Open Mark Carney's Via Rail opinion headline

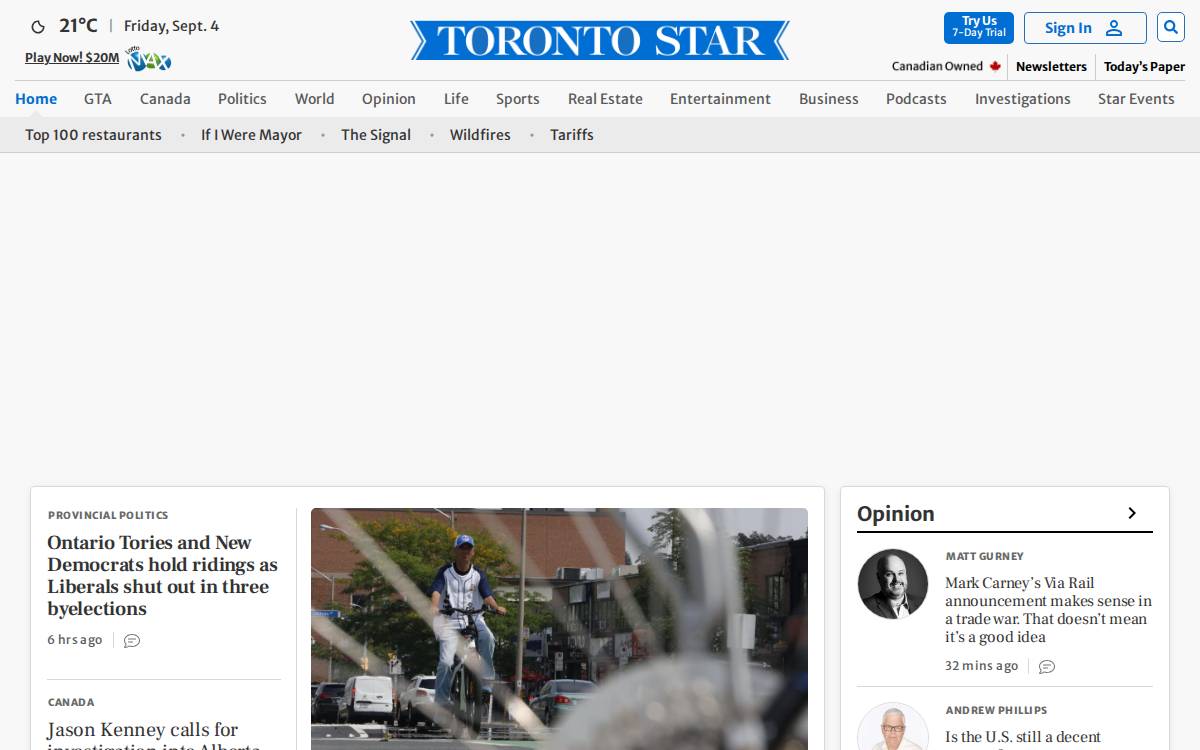1048,610
